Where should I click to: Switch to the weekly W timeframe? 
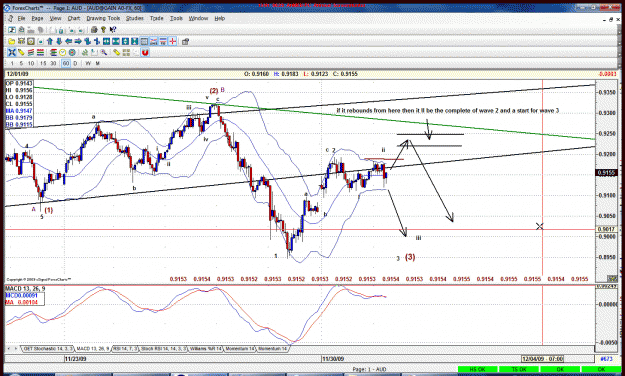tap(88, 63)
